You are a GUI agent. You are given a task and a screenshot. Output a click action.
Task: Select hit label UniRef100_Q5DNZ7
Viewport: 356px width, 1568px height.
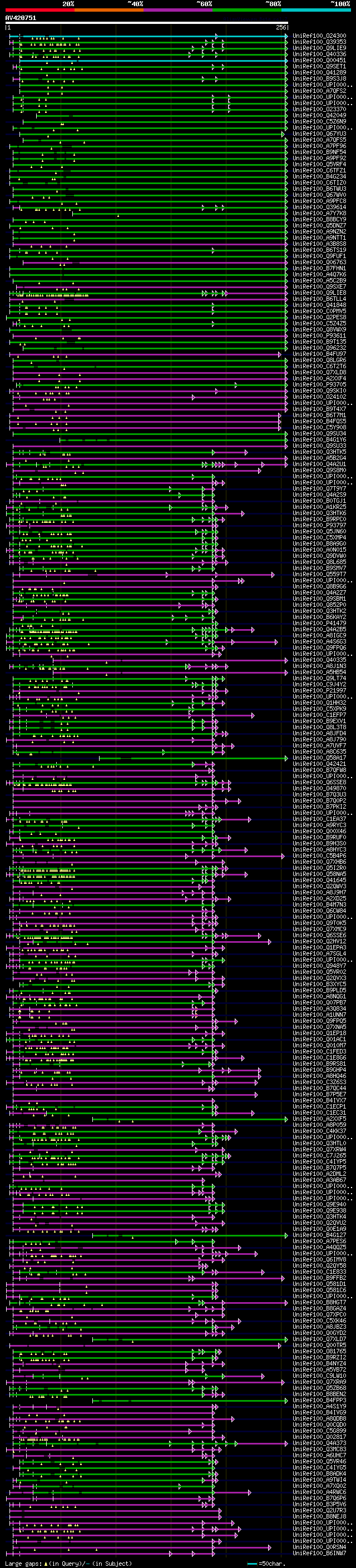(x=319, y=226)
